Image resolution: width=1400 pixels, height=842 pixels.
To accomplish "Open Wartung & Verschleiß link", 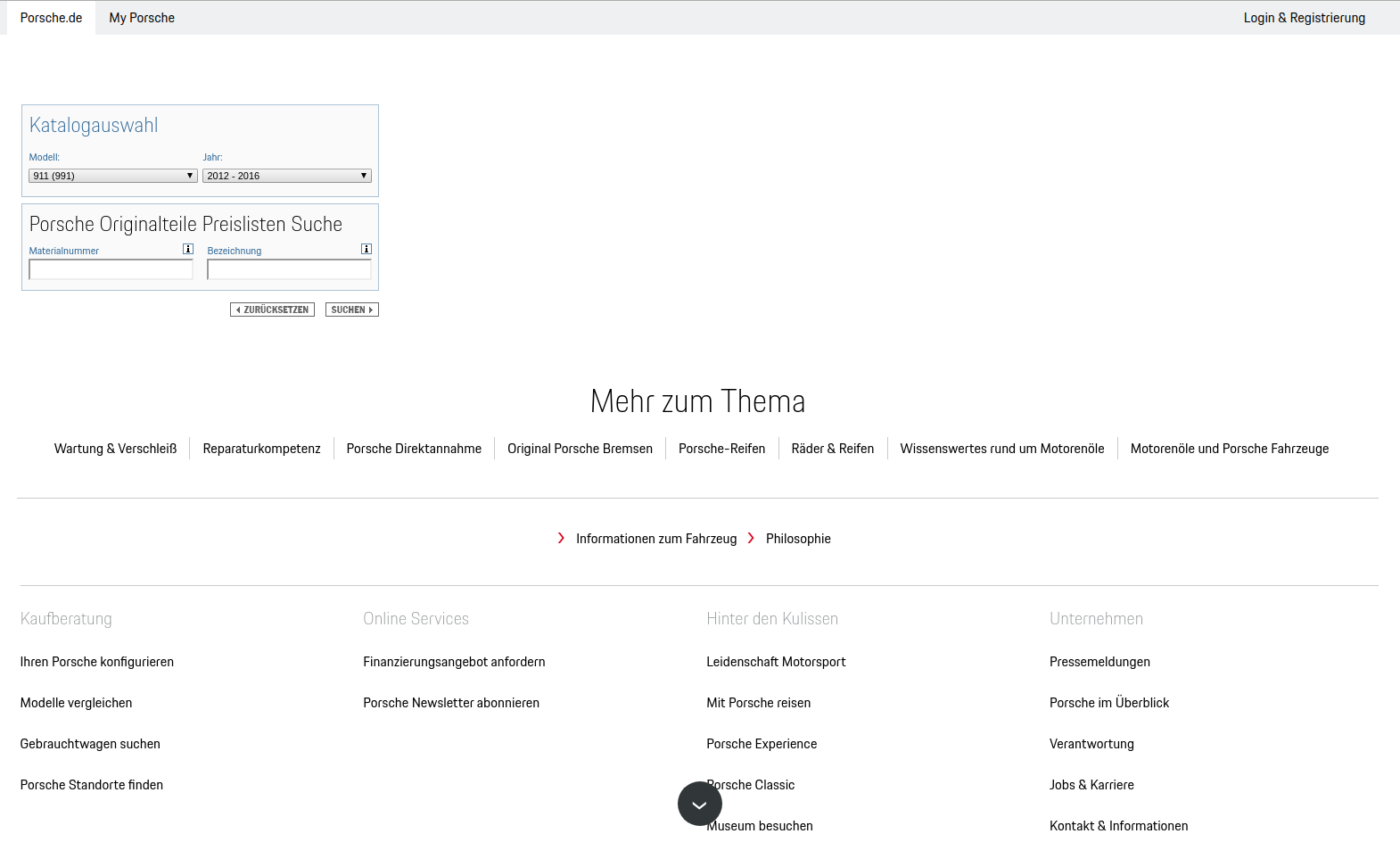I will coord(116,449).
